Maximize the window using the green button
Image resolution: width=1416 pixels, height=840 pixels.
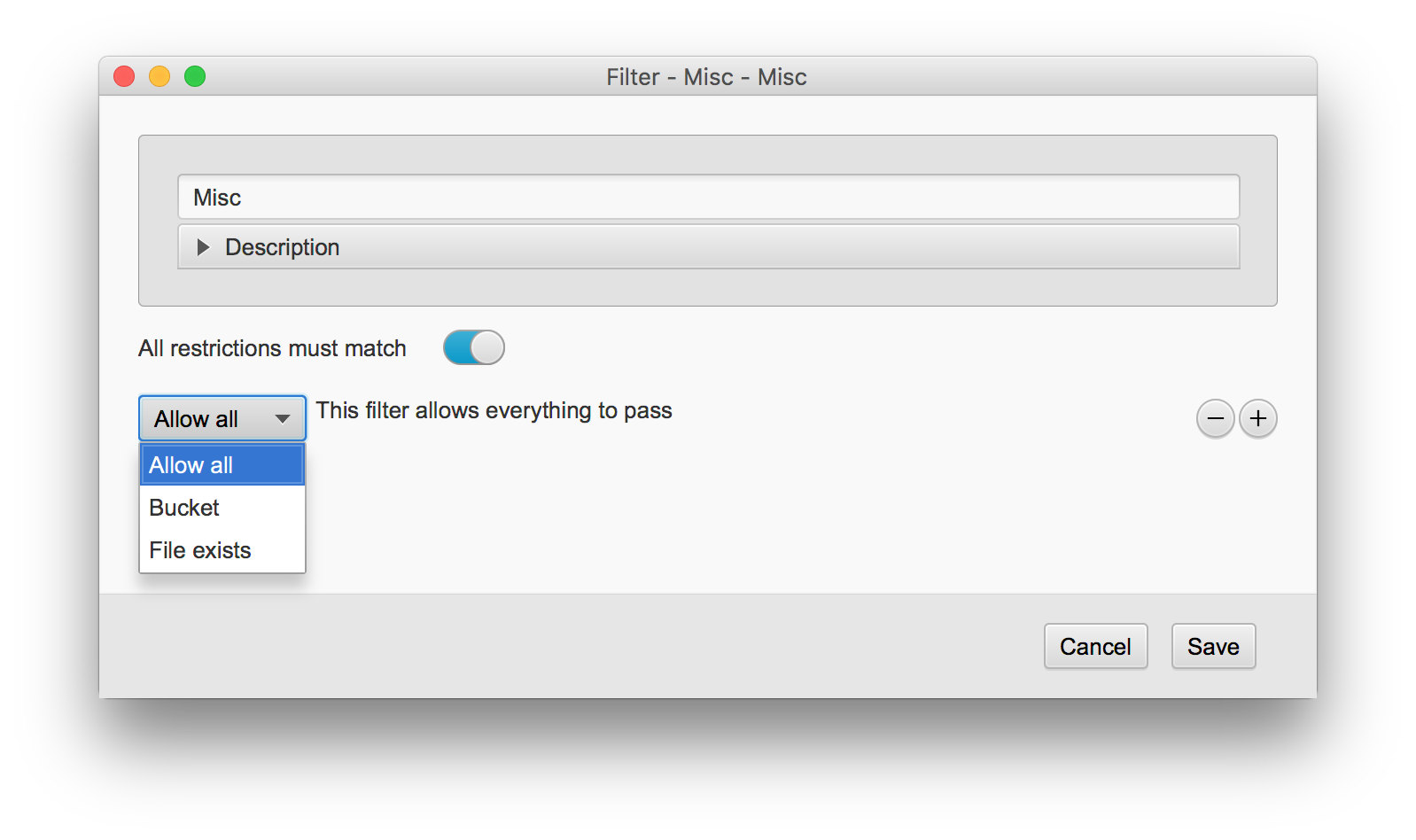coord(195,76)
